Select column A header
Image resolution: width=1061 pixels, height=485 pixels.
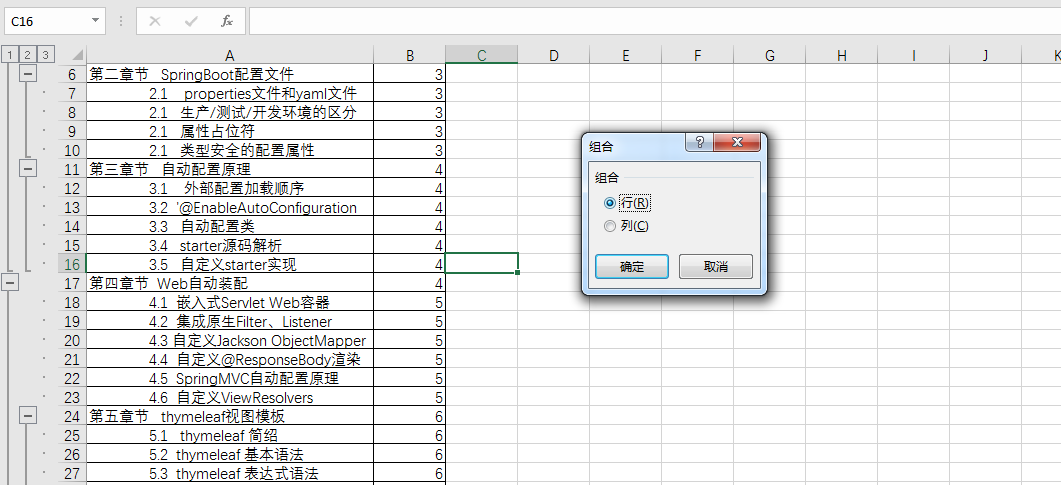click(230, 55)
